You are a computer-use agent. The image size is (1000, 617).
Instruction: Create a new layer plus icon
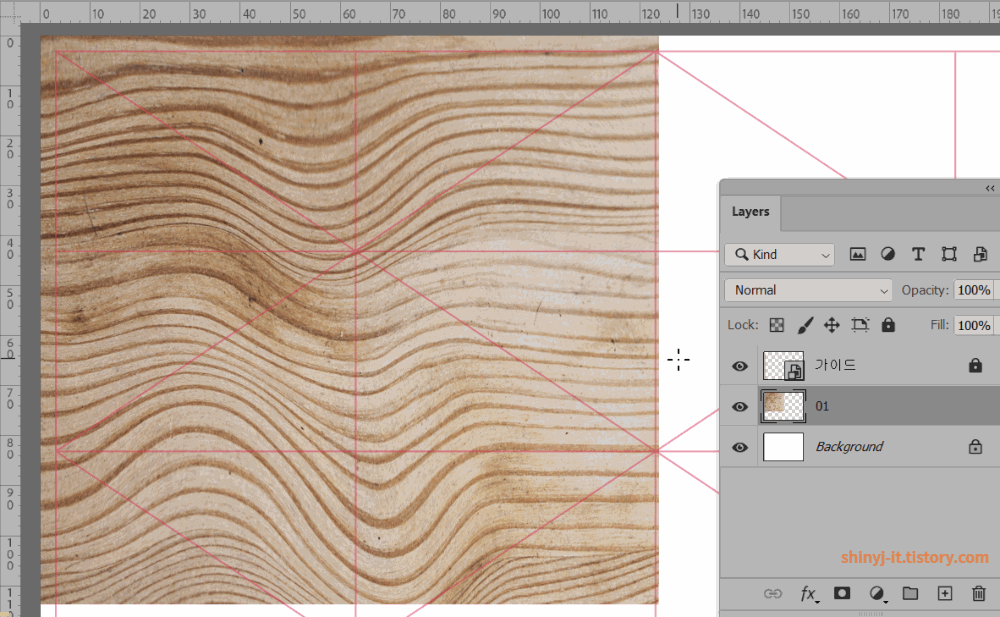945,593
